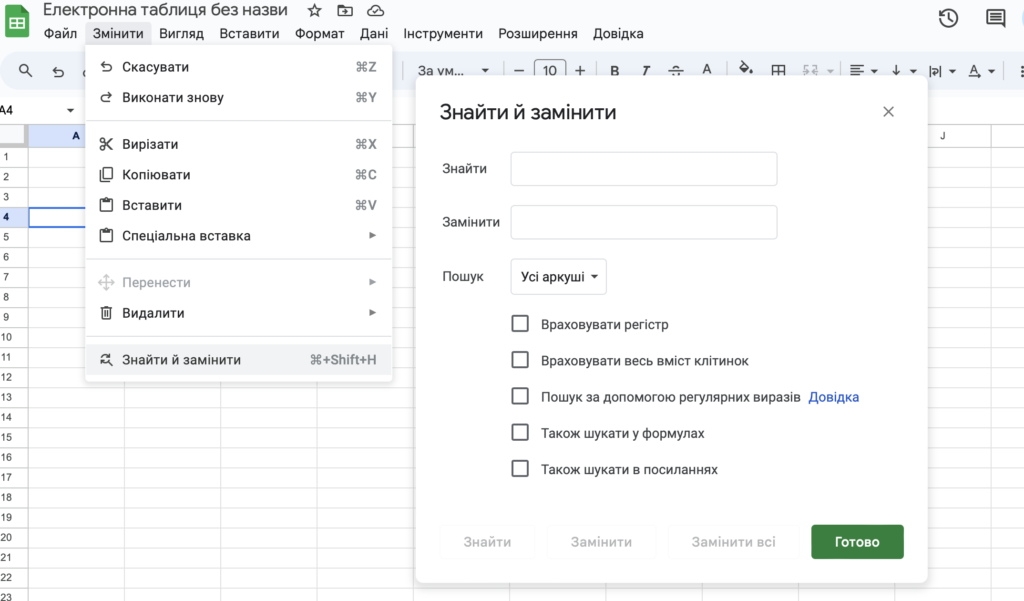Viewport: 1024px width, 601px height.
Task: Toggle bold formatting in the toolbar
Action: click(615, 71)
